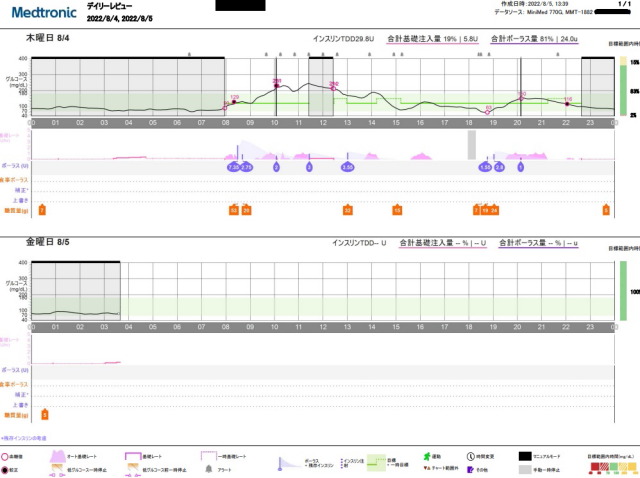
Task: Click the 運動 exercise legend icon
Action: pos(427,456)
